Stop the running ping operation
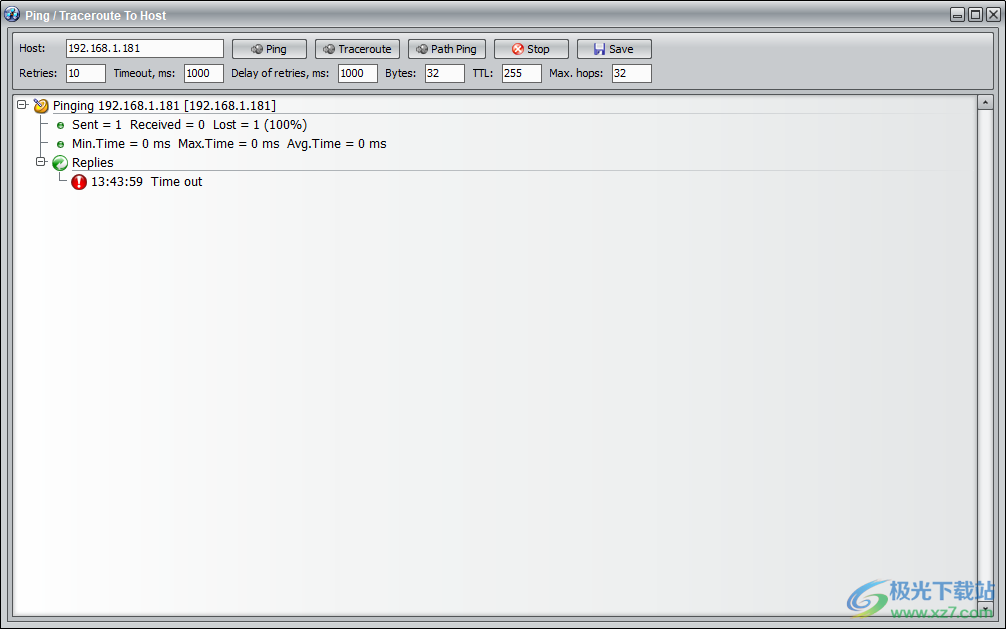The image size is (1006, 629). 531,49
